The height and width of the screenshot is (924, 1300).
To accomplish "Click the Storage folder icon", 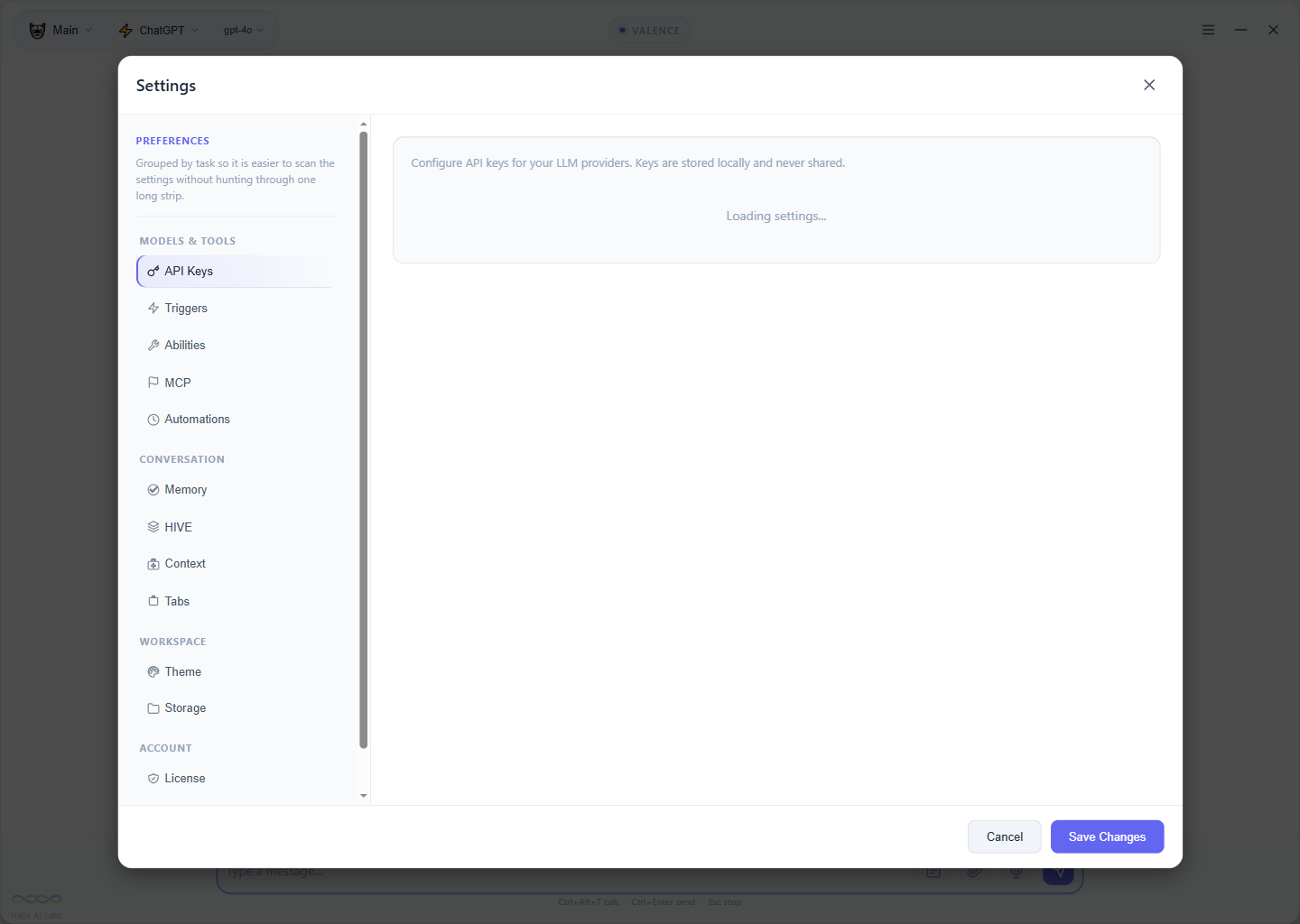I will point(154,707).
